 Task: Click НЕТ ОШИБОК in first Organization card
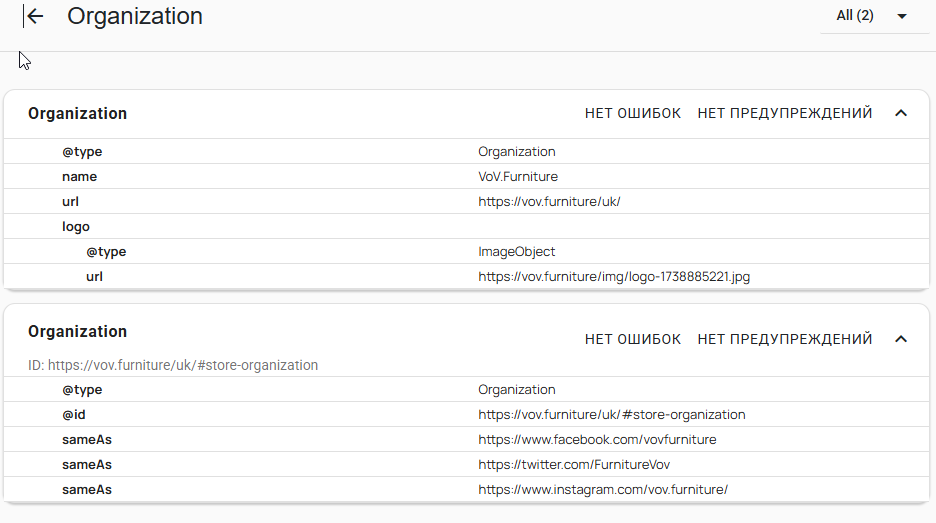tap(633, 113)
